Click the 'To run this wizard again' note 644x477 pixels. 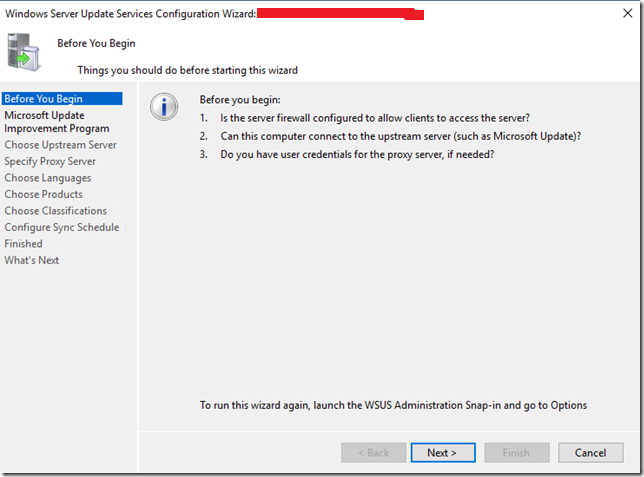pyautogui.click(x=393, y=405)
